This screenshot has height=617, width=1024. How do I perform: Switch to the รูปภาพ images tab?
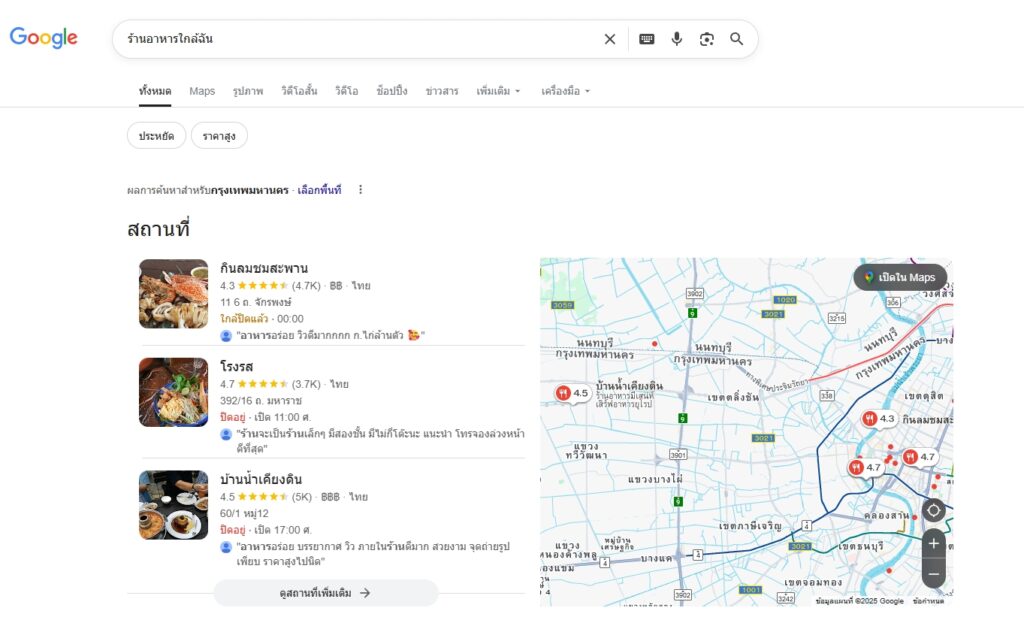pyautogui.click(x=248, y=91)
